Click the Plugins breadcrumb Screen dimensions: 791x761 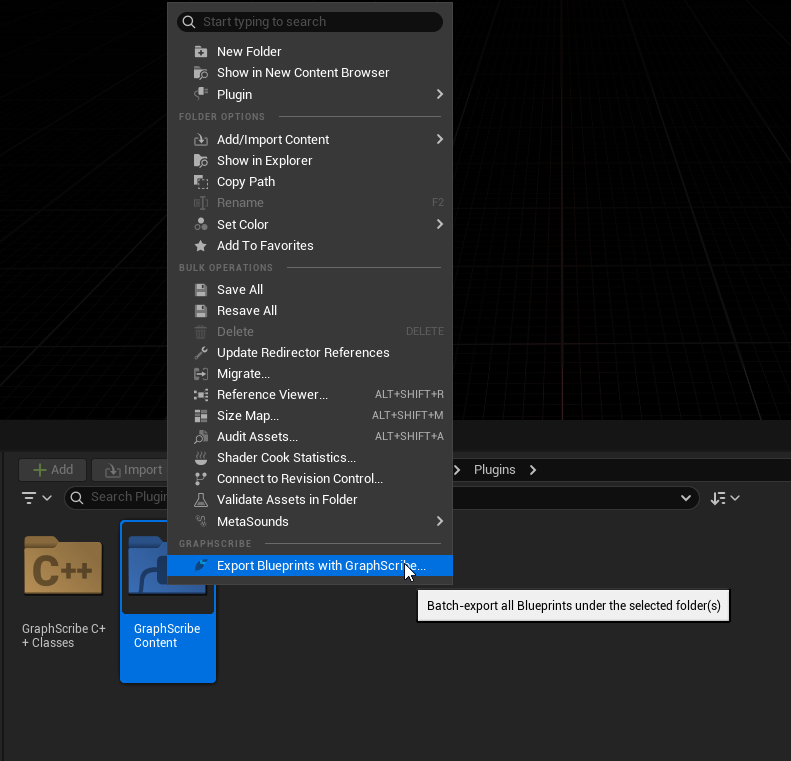[x=494, y=470]
